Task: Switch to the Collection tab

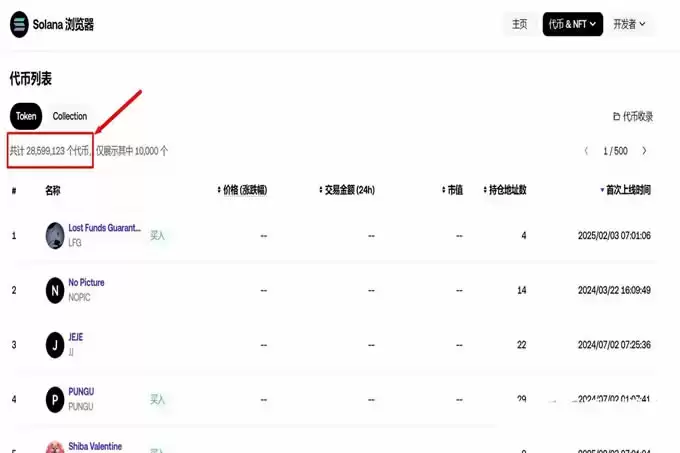Action: coord(70,116)
